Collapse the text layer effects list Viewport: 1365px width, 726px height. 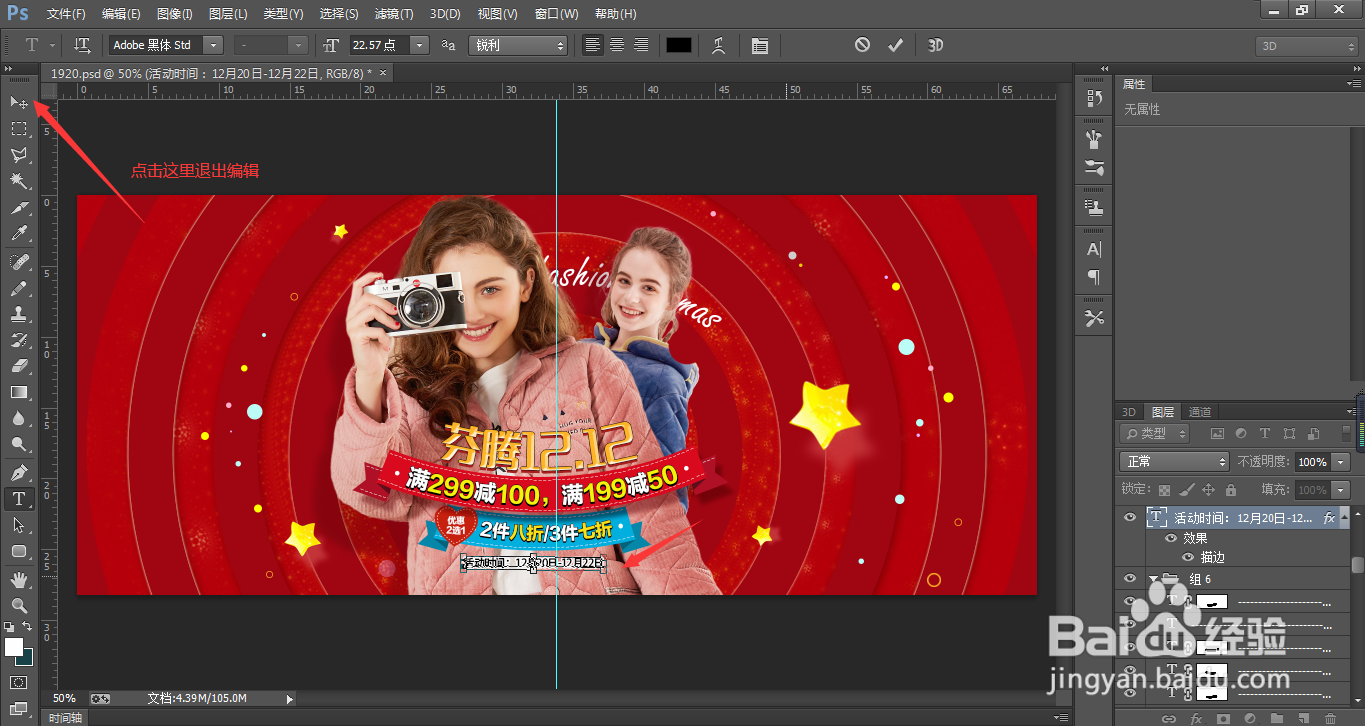point(1344,516)
